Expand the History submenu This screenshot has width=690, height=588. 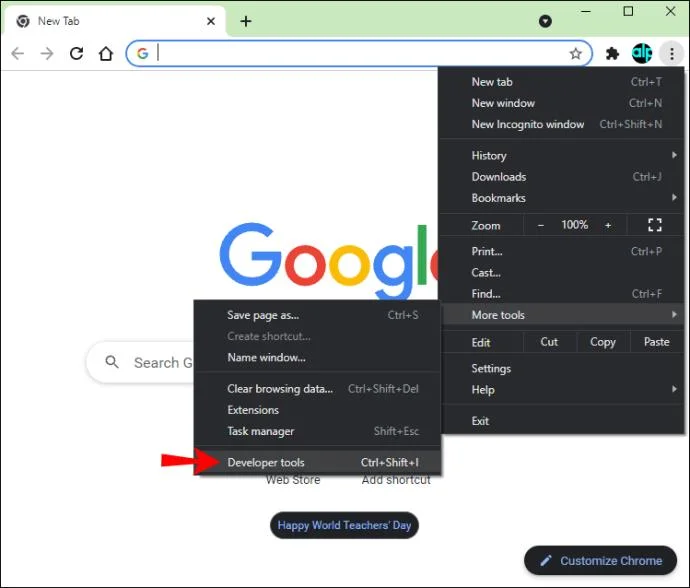pyautogui.click(x=562, y=155)
